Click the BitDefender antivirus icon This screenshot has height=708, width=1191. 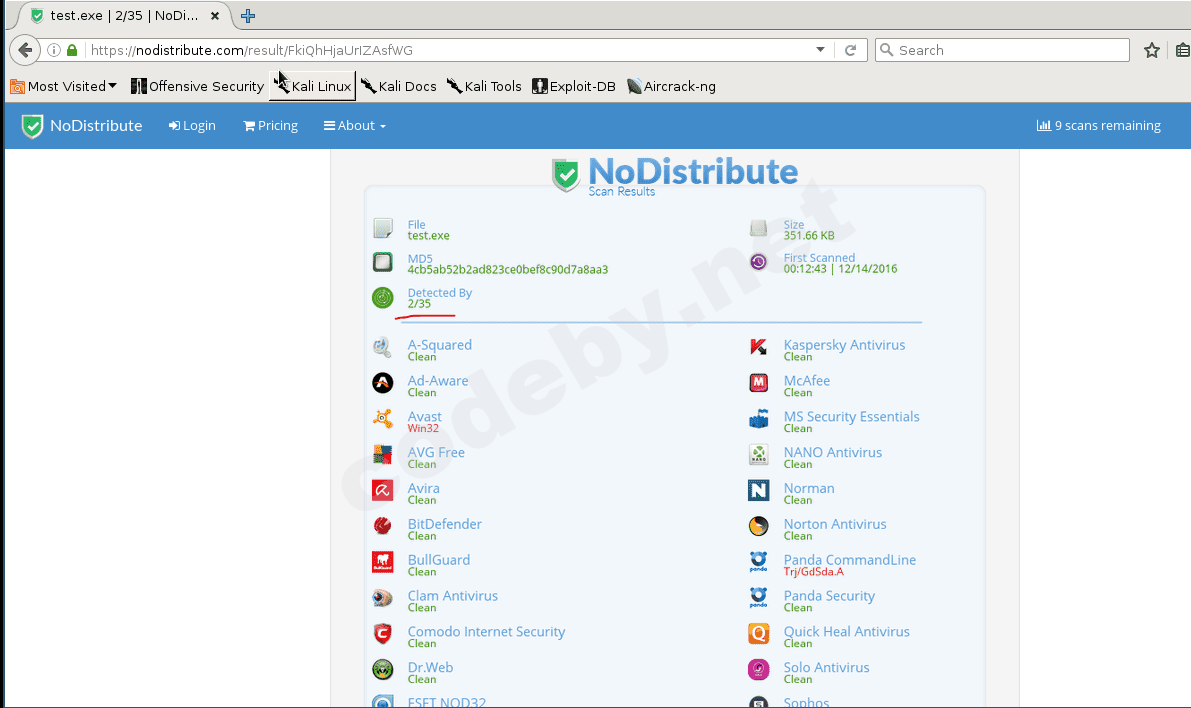coord(383,526)
